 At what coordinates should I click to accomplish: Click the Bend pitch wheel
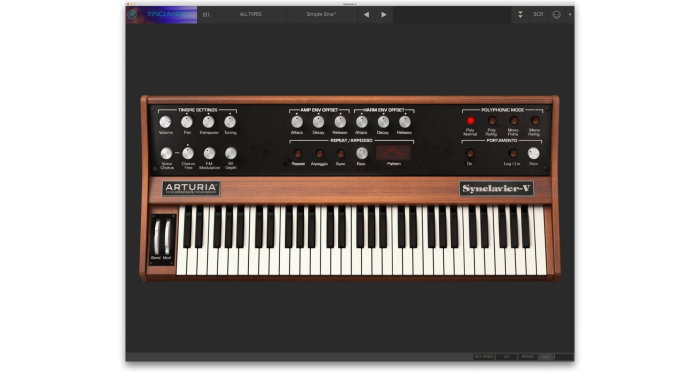click(x=156, y=237)
